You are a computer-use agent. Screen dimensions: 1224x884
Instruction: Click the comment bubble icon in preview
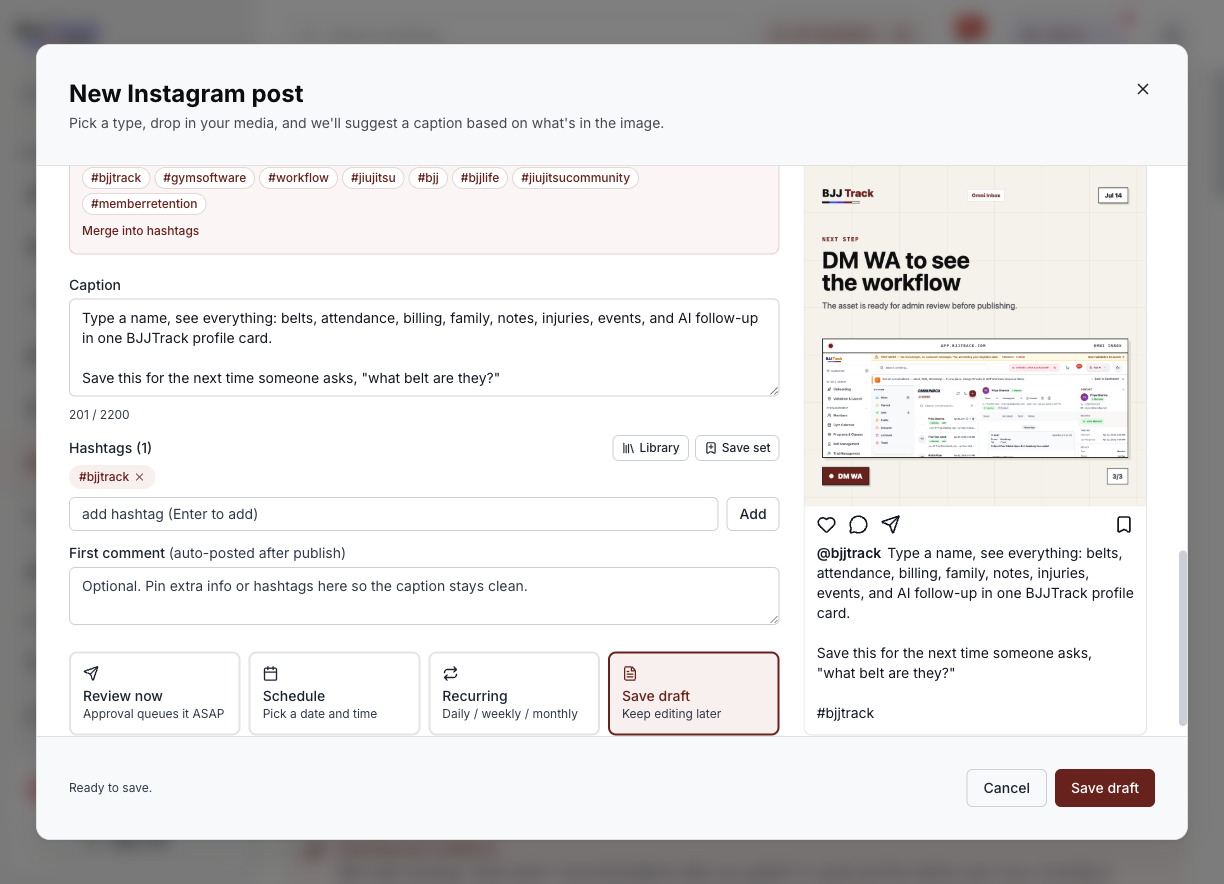(858, 525)
